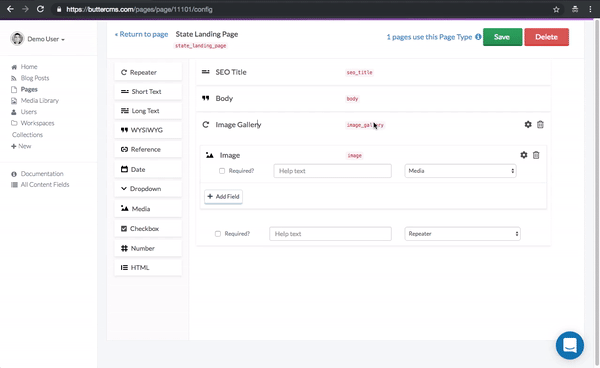
Task: Open settings gear for Image Gallery field
Action: pos(528,124)
